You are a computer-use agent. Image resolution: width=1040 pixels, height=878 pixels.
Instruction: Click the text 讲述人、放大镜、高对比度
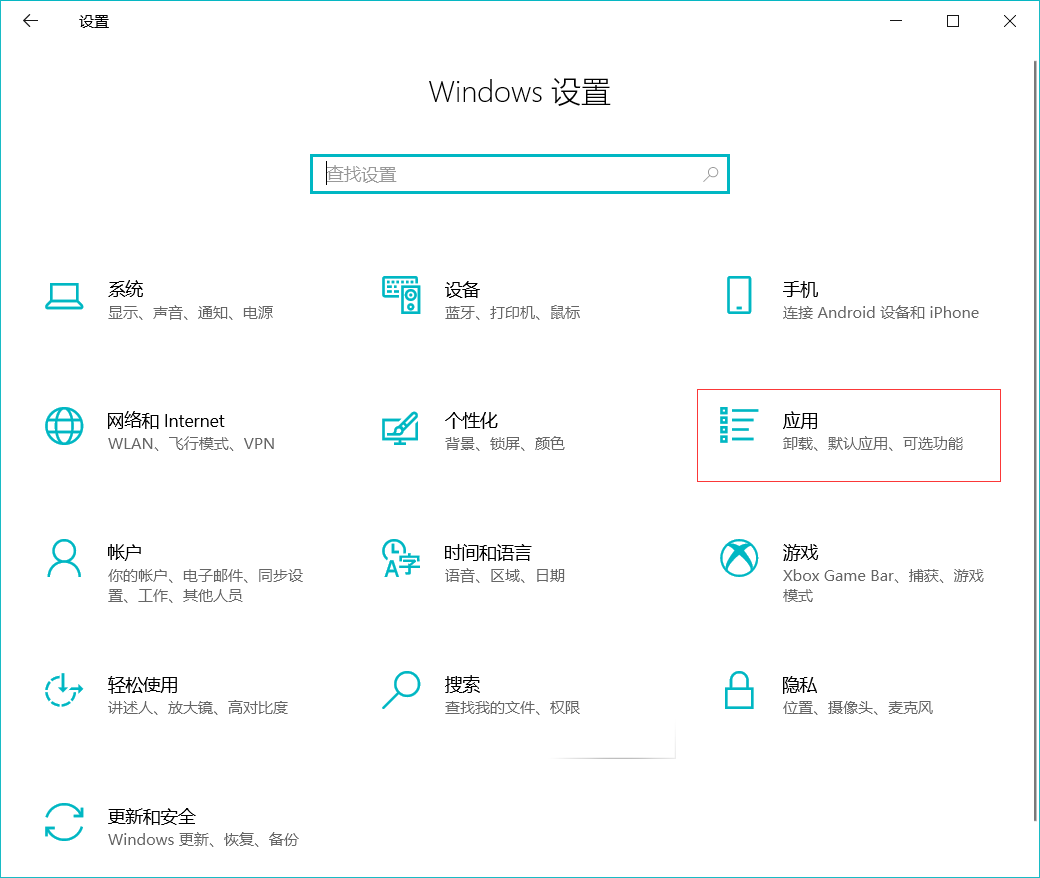coord(198,708)
